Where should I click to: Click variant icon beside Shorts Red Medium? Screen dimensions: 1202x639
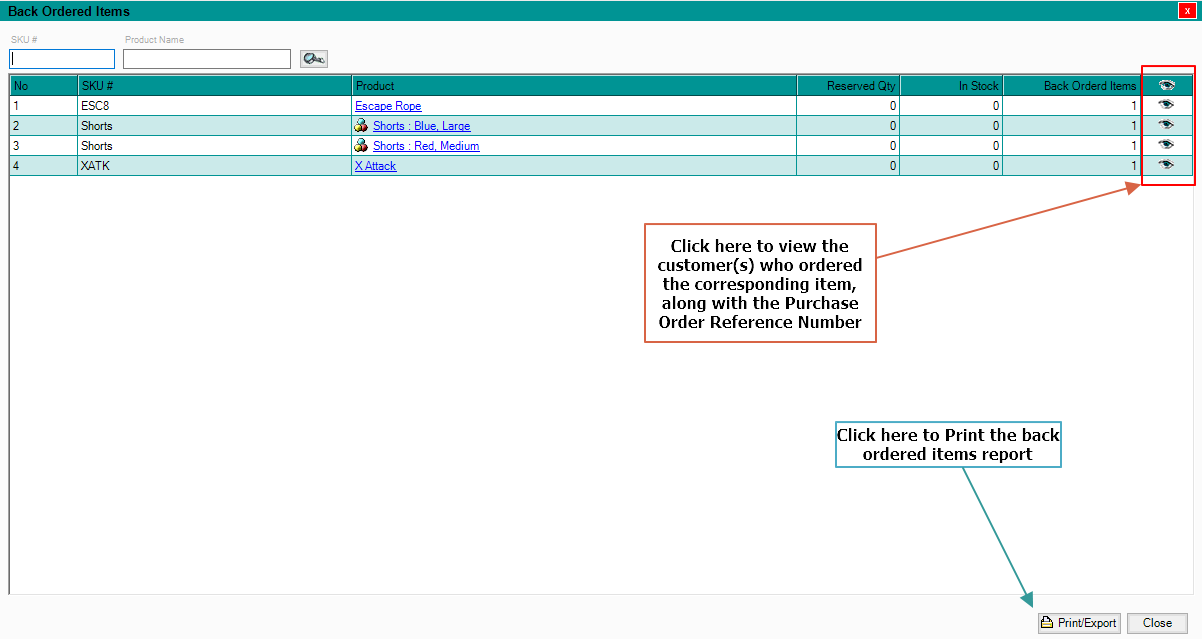362,146
